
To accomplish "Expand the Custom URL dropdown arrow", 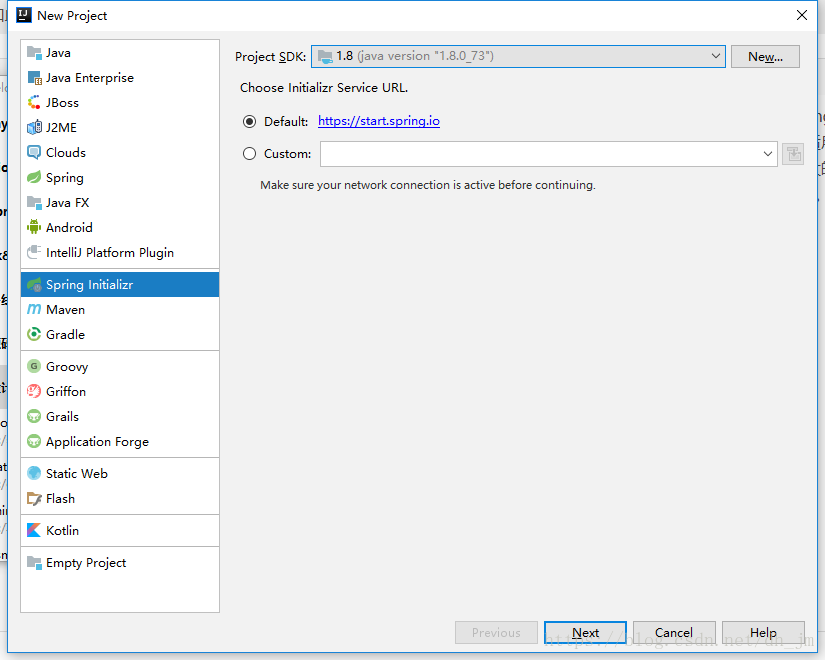I will (x=768, y=154).
